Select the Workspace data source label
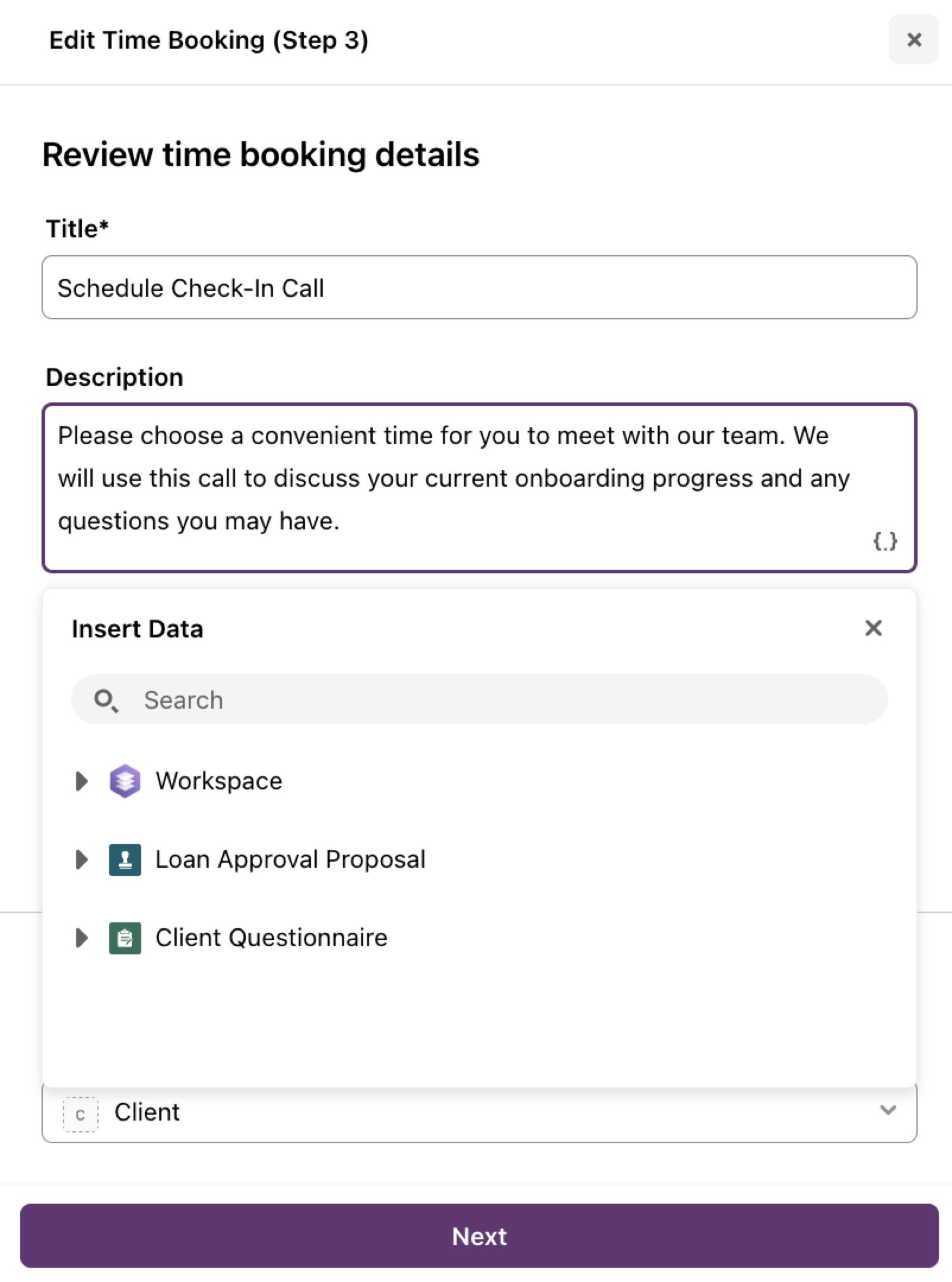 point(219,781)
